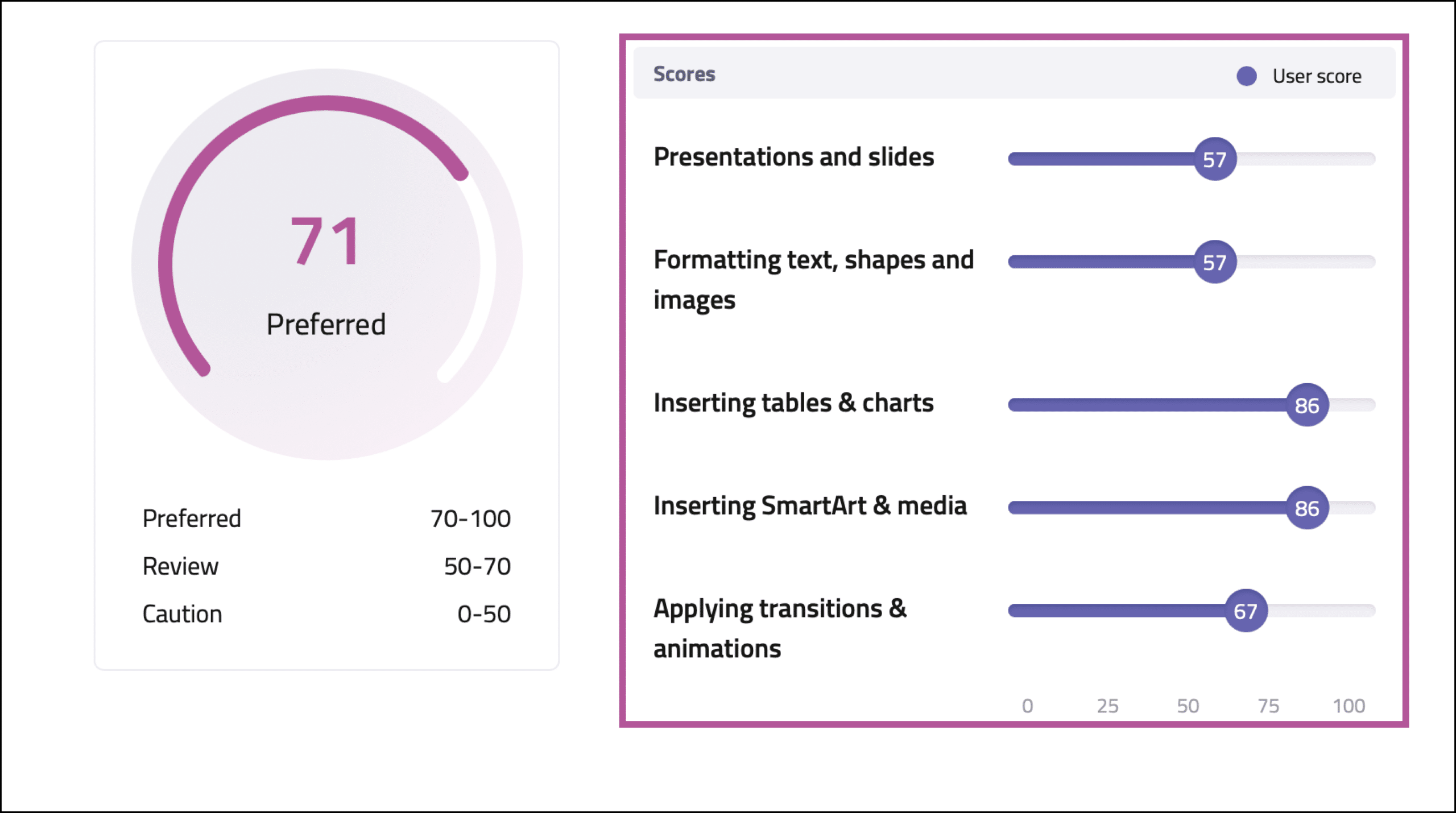Click the Formatting text, shapes and images label
Screen dimensions: 1456x813
pos(814,280)
